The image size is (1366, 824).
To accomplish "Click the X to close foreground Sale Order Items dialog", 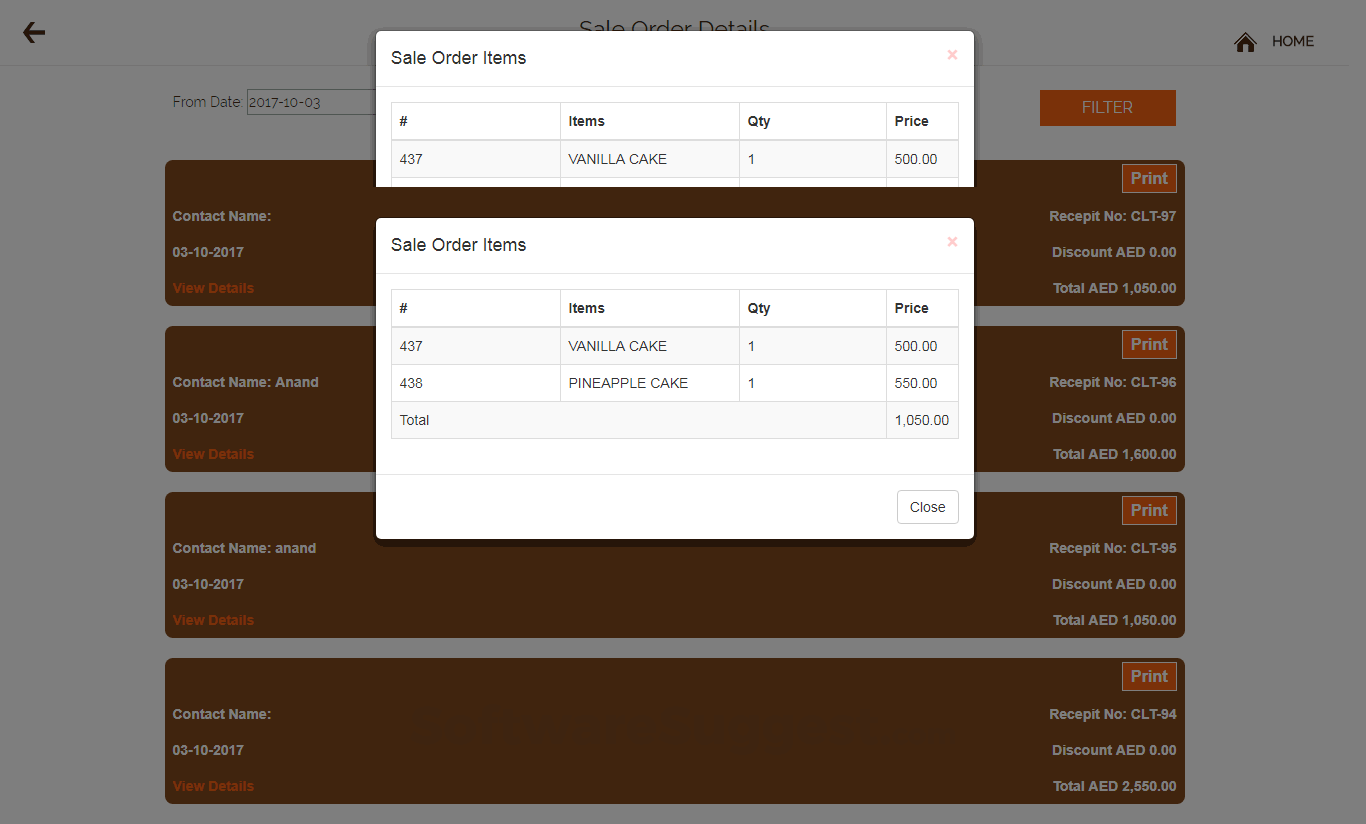I will coord(951,241).
